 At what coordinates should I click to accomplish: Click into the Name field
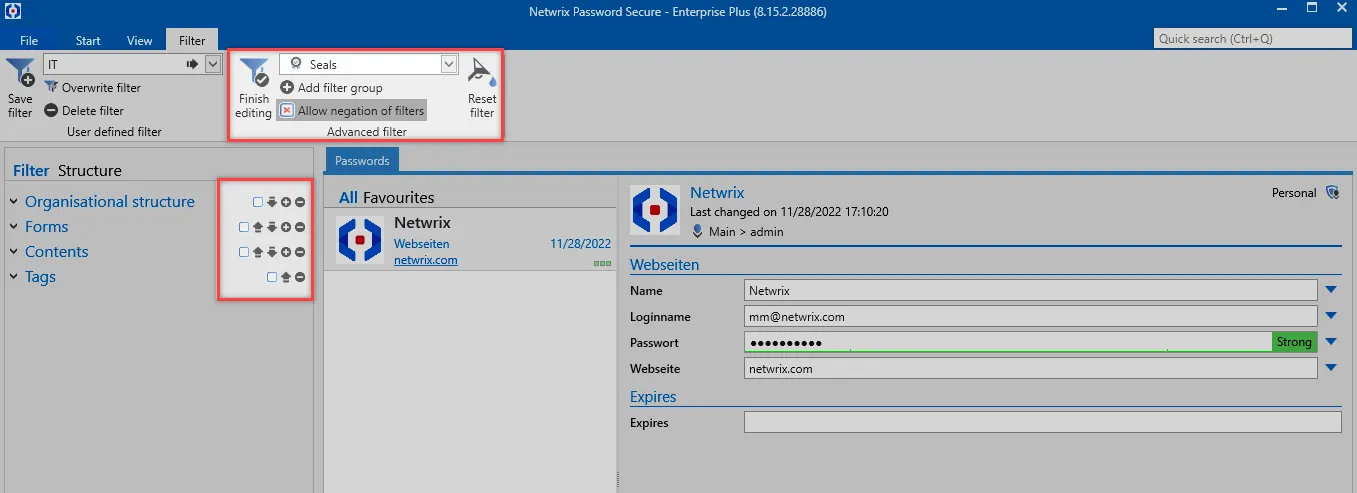point(1031,290)
